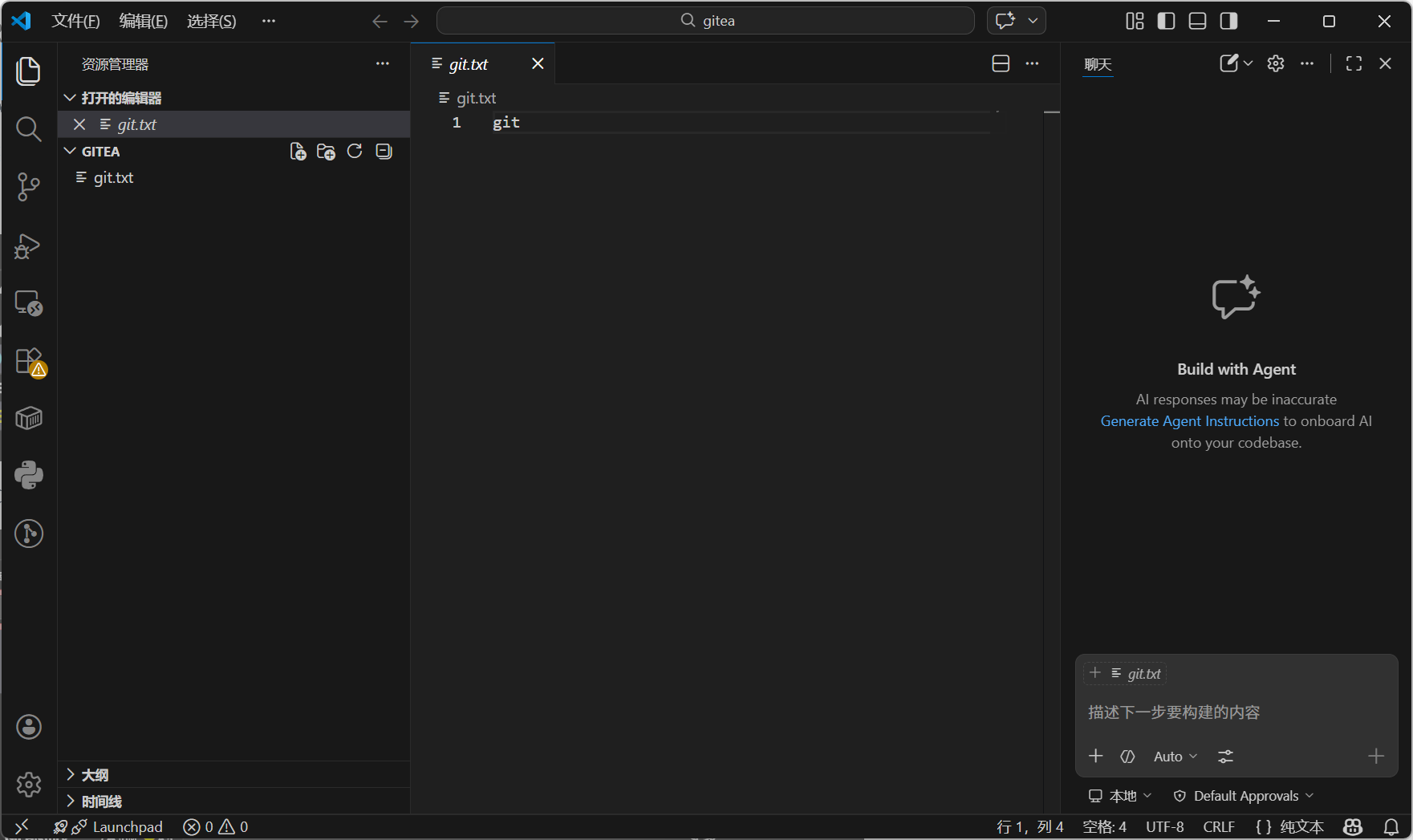1413x840 pixels.
Task: Click the chat input field
Action: 1236,712
